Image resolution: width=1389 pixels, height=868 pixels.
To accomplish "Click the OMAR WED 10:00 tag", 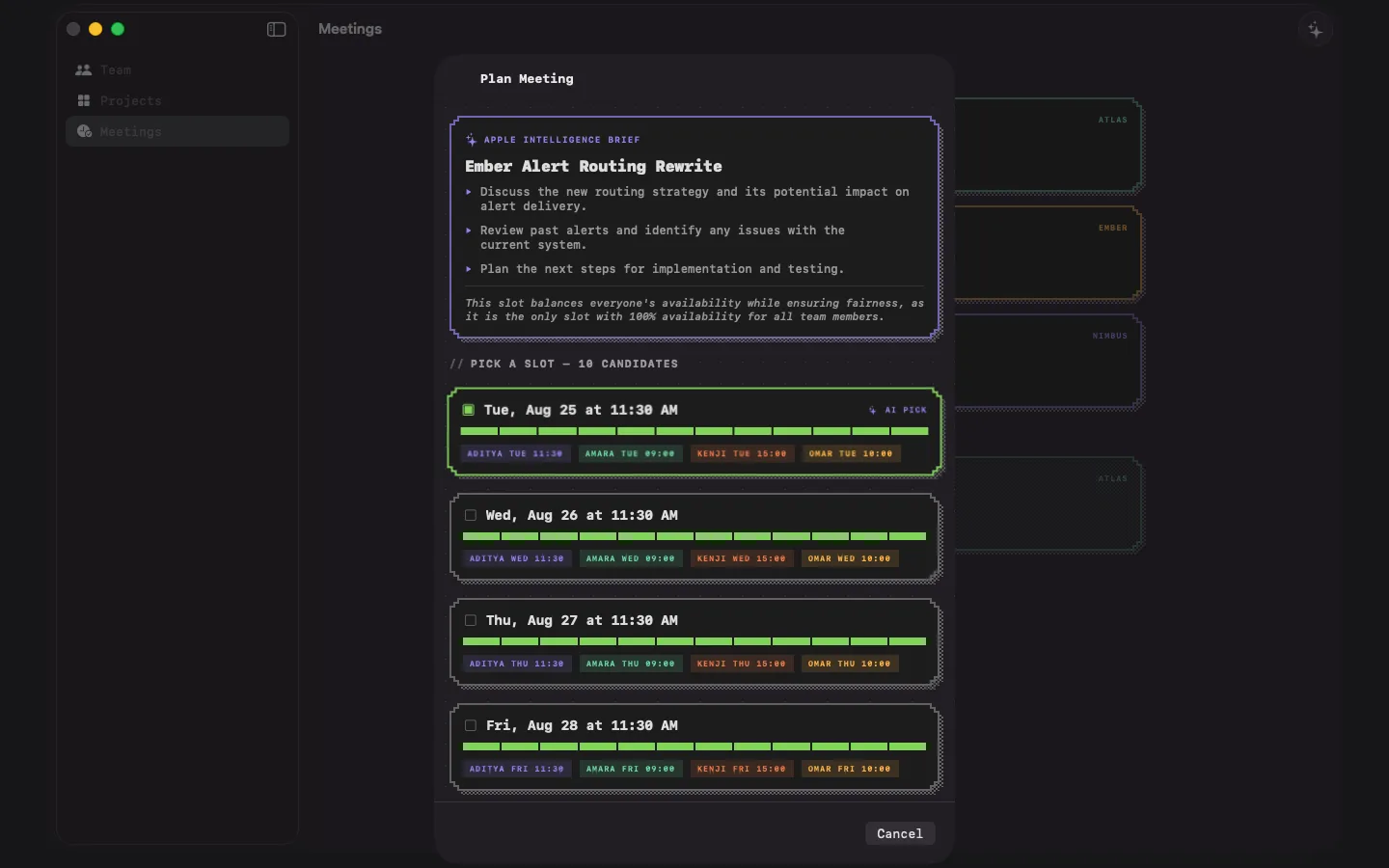I will pyautogui.click(x=850, y=558).
